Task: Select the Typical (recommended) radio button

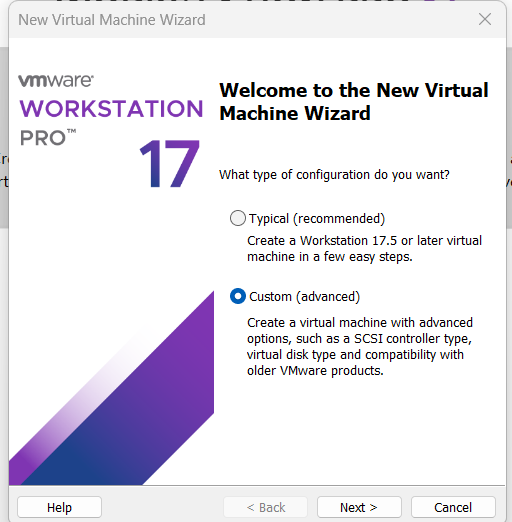Action: (x=238, y=218)
